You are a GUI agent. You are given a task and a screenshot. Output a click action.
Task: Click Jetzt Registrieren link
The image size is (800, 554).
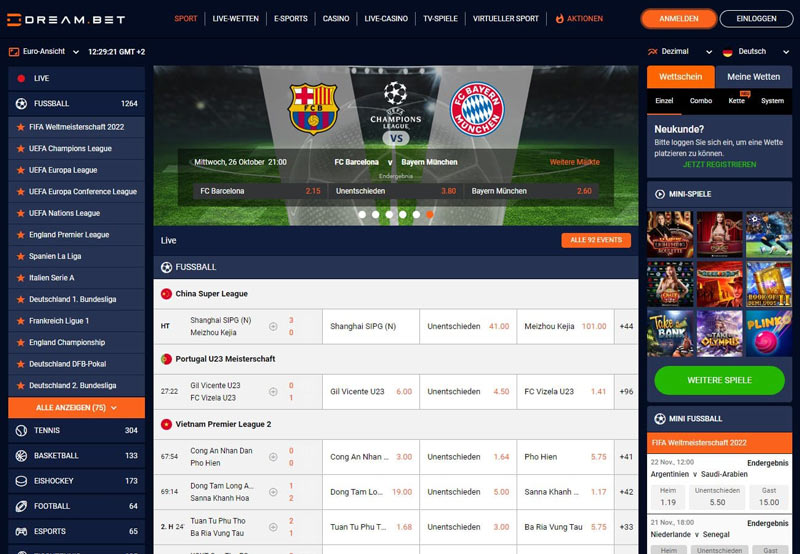click(x=719, y=164)
